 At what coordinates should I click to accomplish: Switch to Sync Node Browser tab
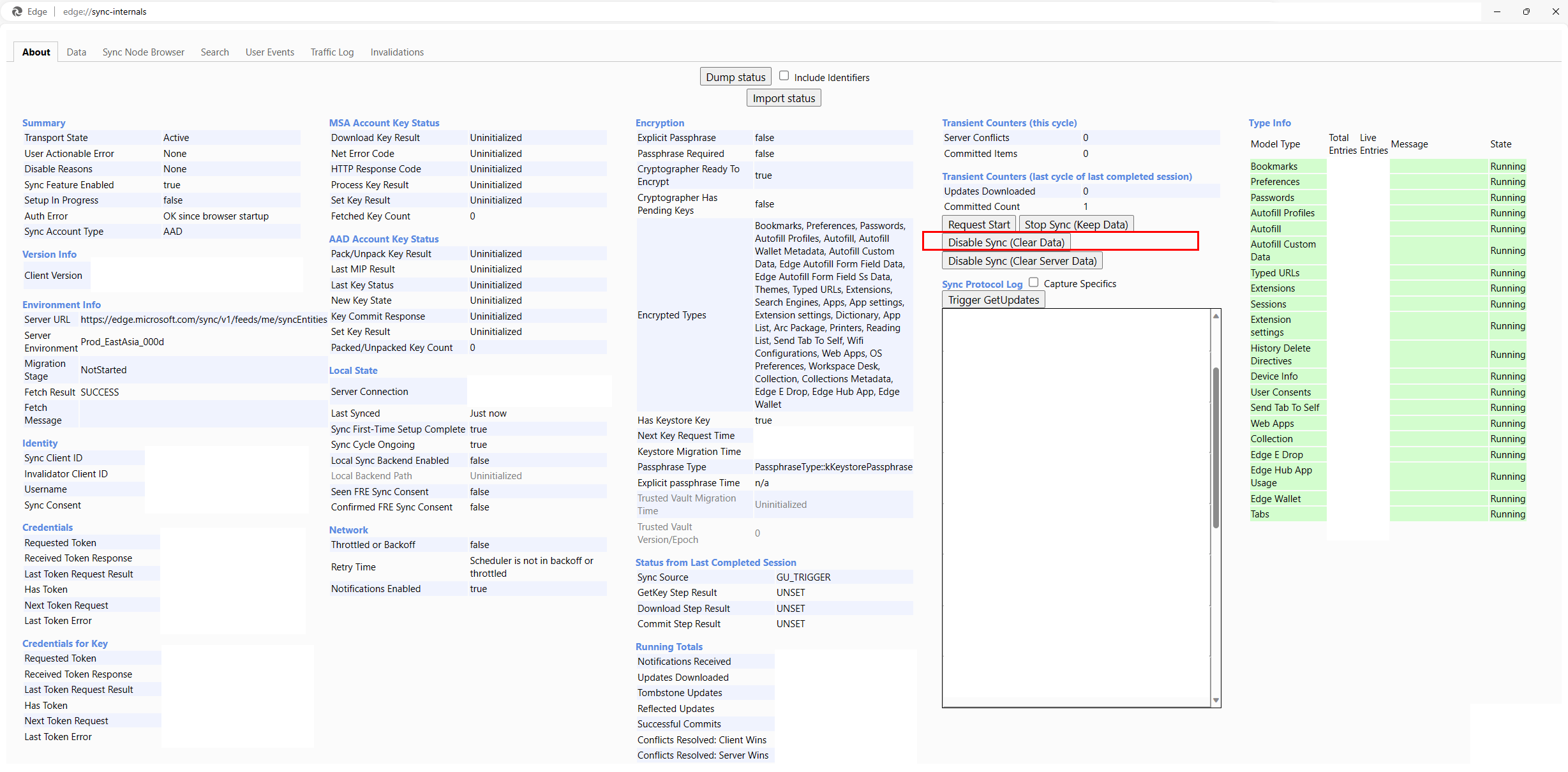[x=143, y=52]
